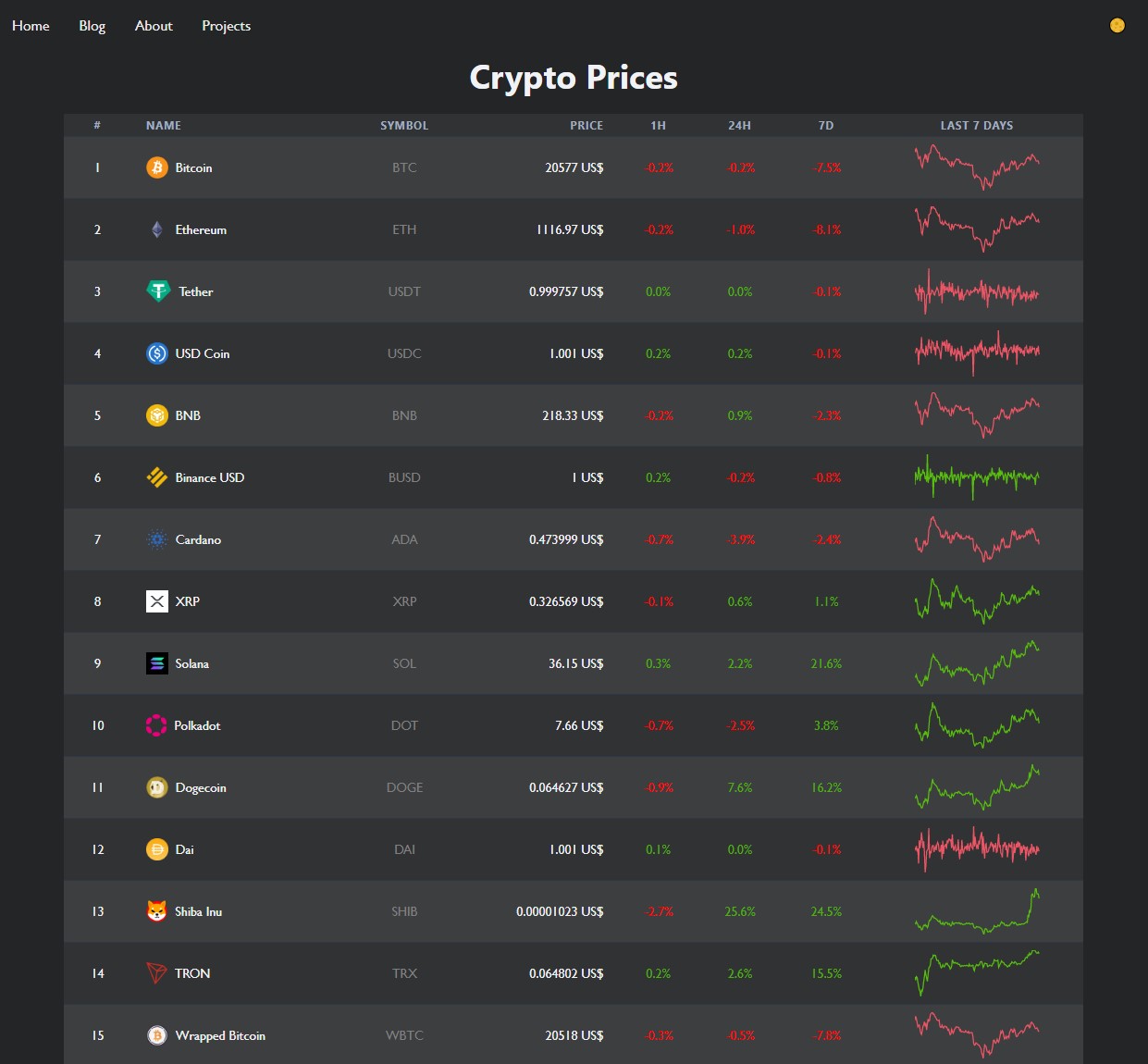The height and width of the screenshot is (1064, 1148).
Task: Open the TRON 7-day sparkline chart
Action: (977, 973)
